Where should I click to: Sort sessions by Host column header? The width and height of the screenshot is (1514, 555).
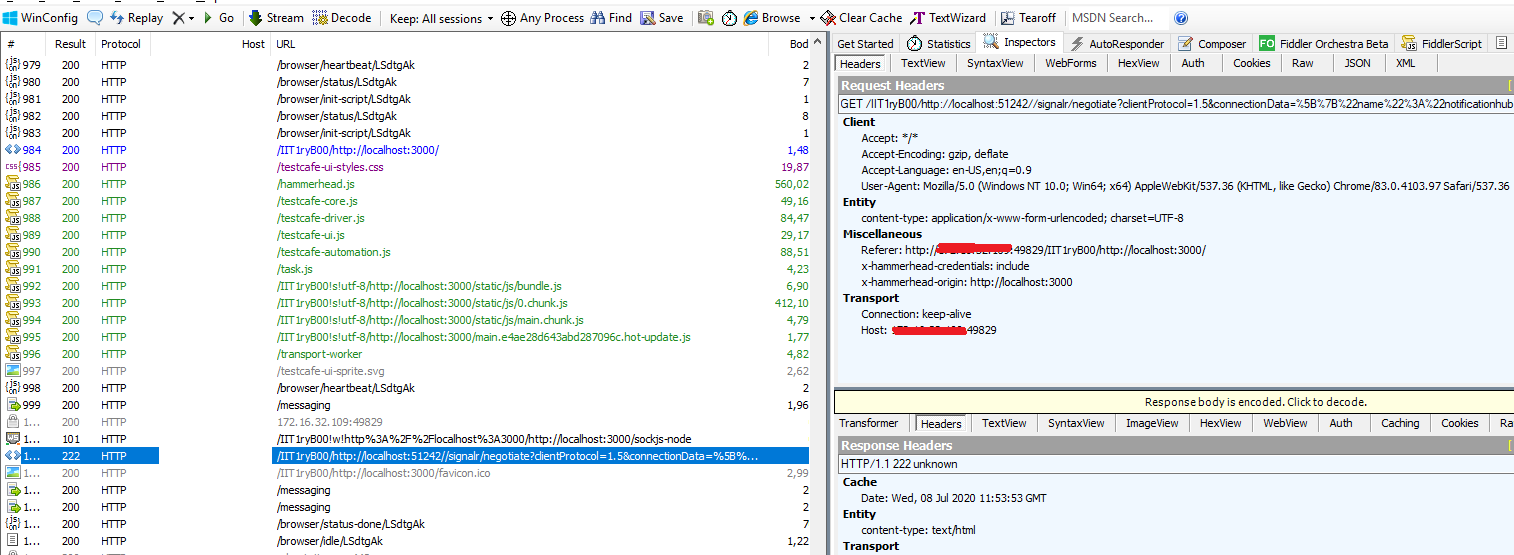pos(210,44)
